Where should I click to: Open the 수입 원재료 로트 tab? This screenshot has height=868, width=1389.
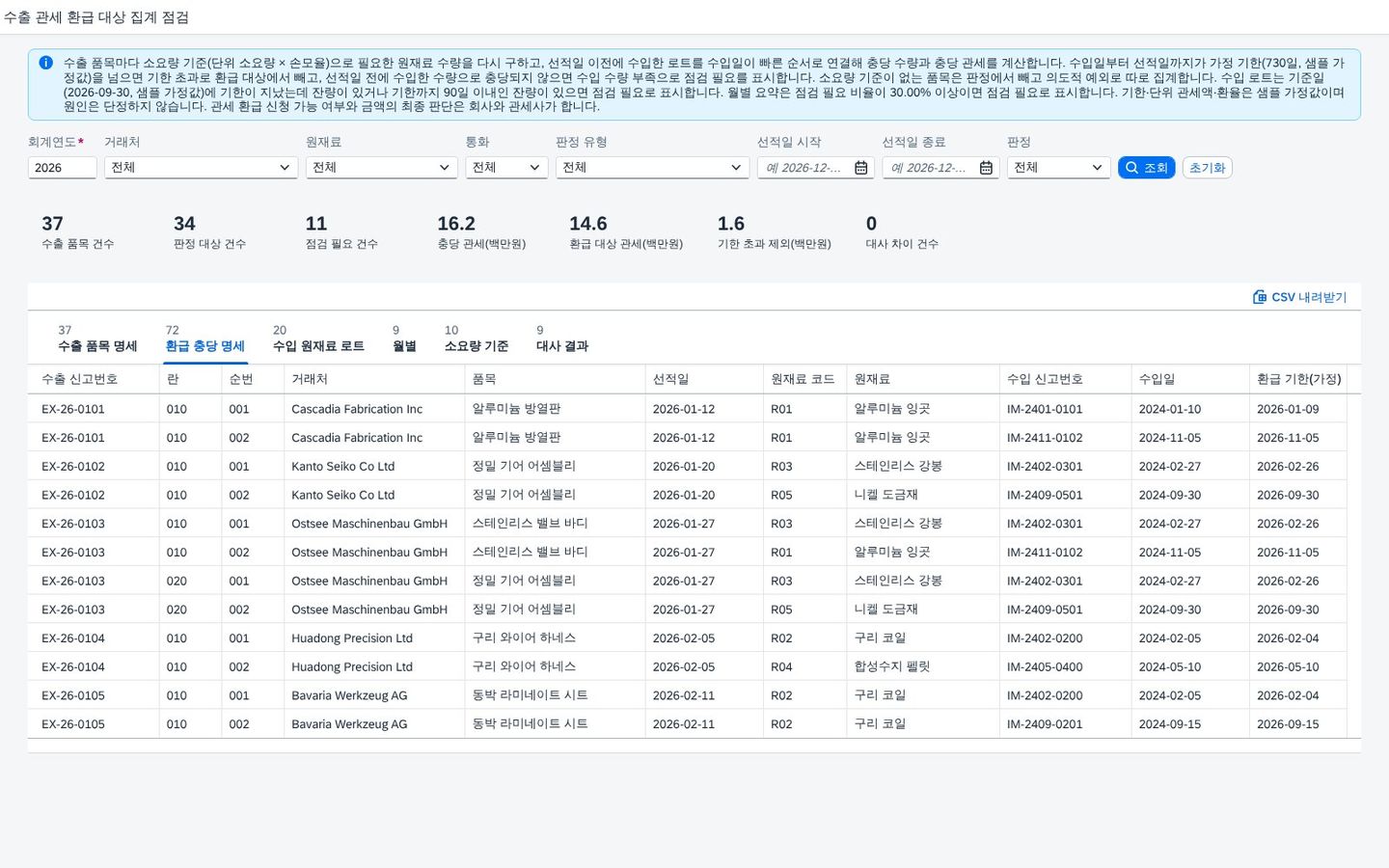click(x=318, y=339)
